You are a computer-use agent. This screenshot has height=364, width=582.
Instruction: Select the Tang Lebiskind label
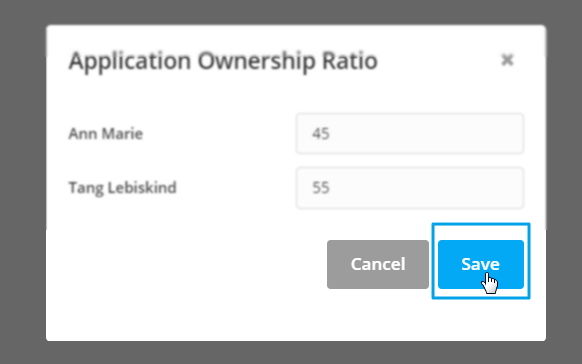[x=122, y=188]
